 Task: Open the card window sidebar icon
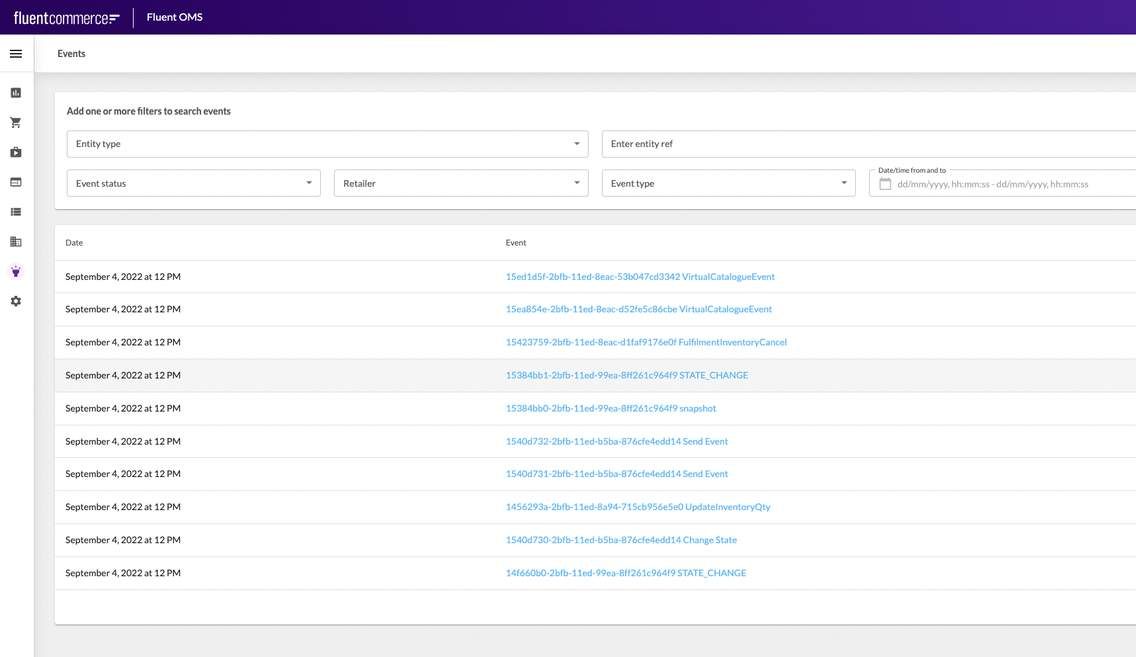(x=16, y=182)
